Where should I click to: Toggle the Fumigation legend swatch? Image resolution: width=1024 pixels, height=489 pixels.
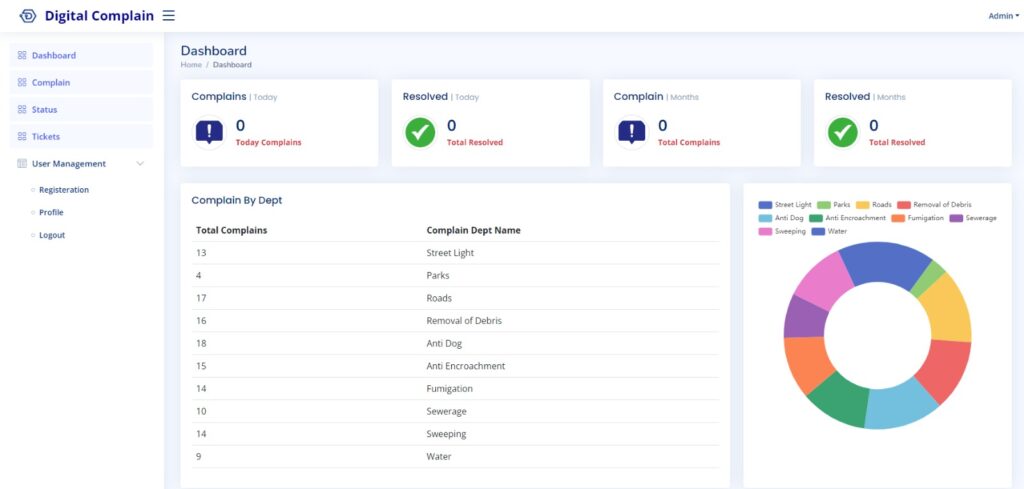tap(898, 218)
